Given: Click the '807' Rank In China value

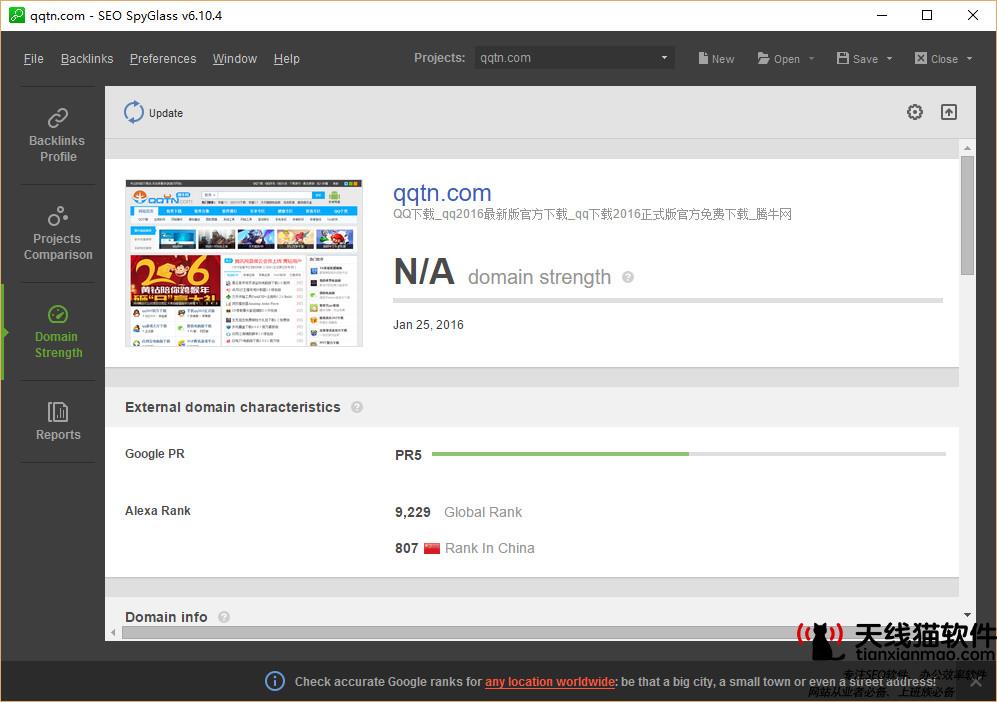Looking at the screenshot, I should coord(406,548).
